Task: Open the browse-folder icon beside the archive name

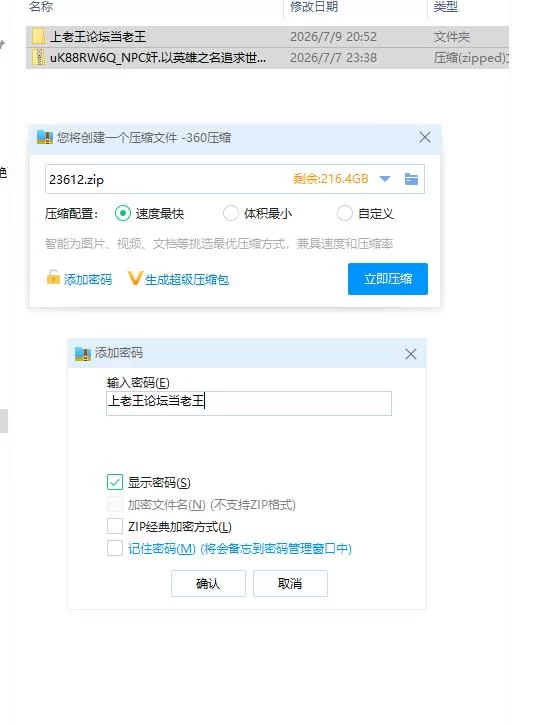Action: (411, 179)
